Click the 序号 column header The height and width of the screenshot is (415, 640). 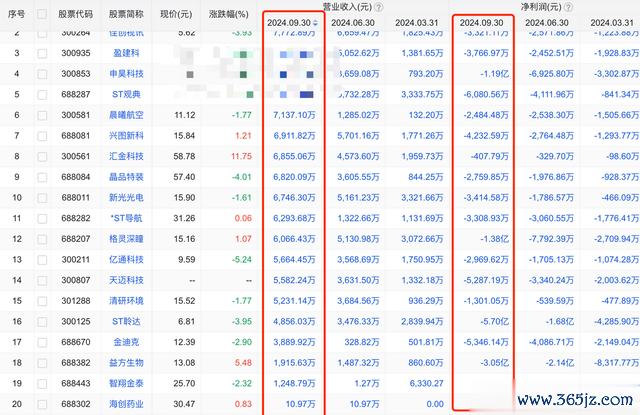click(x=16, y=14)
